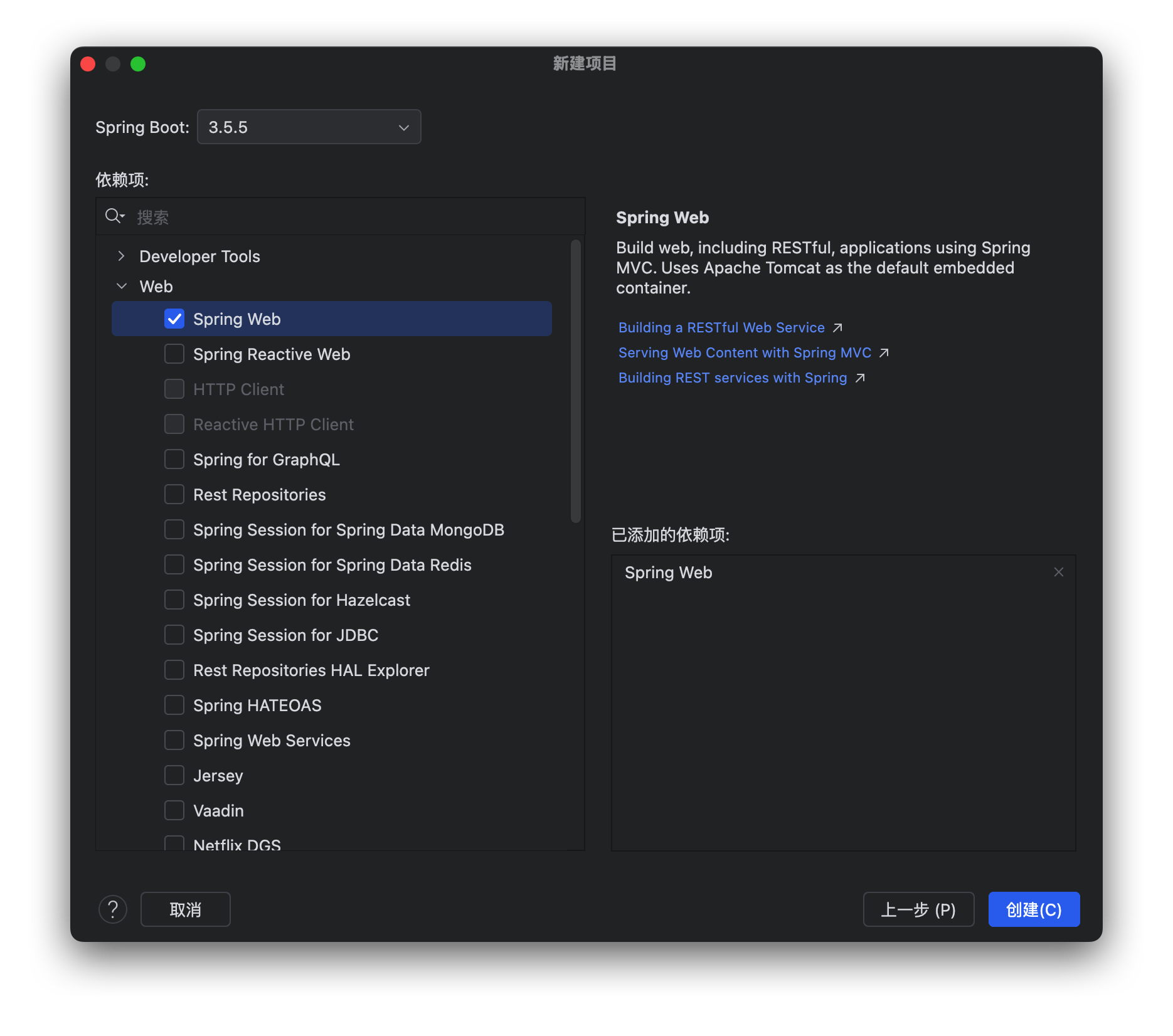
Task: Check the Spring Reactive Web checkbox
Action: pyautogui.click(x=174, y=354)
